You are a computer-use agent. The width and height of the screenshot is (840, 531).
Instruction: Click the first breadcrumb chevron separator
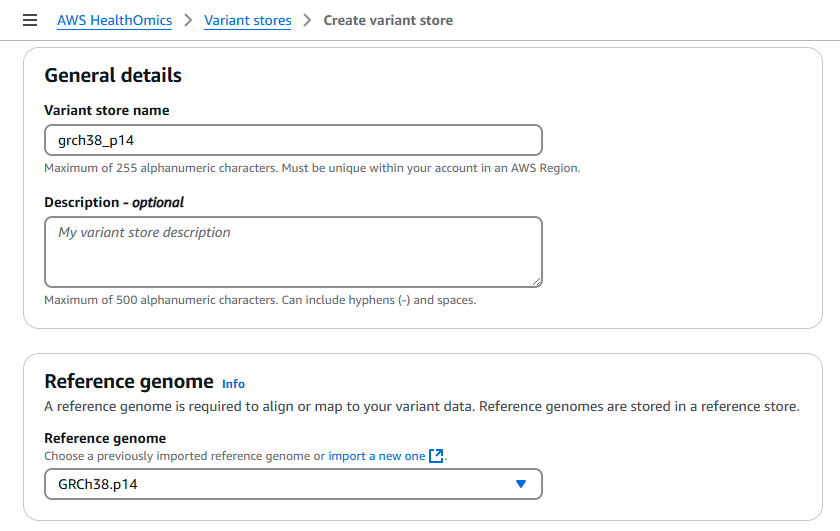pyautogui.click(x=188, y=20)
